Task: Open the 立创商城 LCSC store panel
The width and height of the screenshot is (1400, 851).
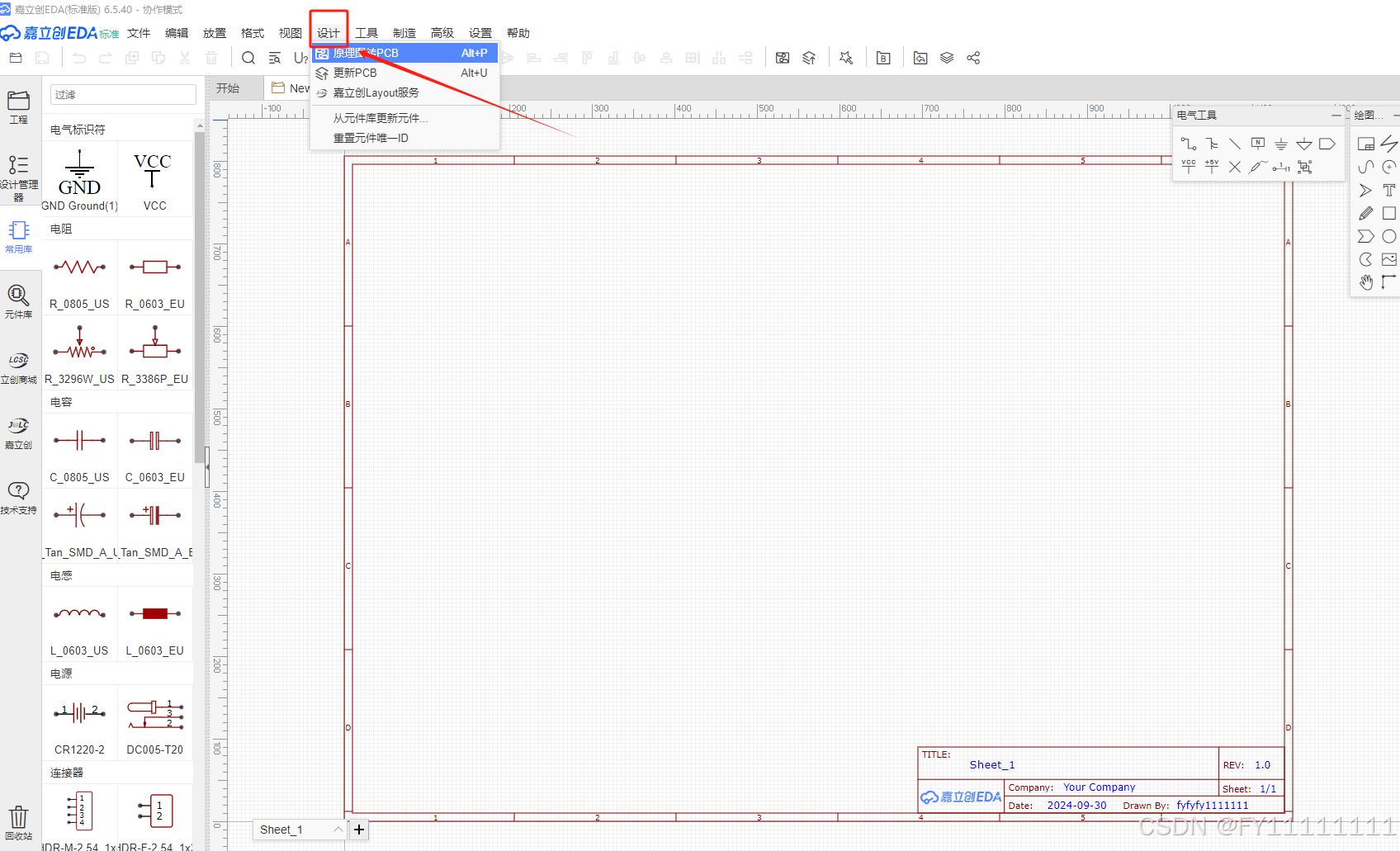Action: coord(18,367)
